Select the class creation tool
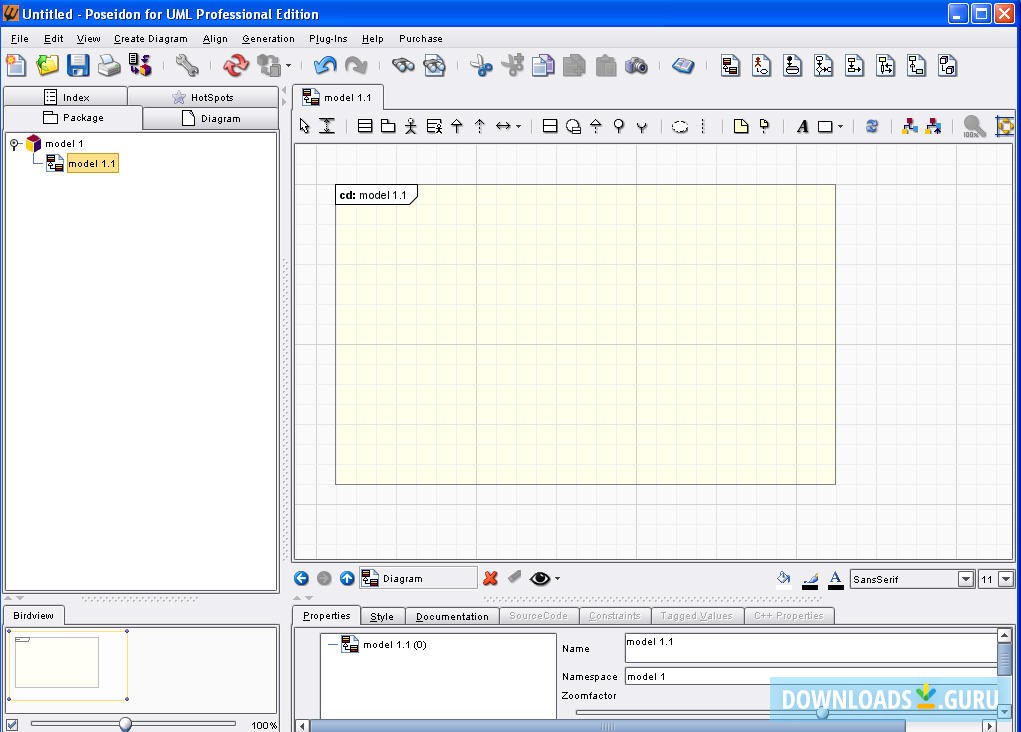The height and width of the screenshot is (732, 1021). pos(365,126)
